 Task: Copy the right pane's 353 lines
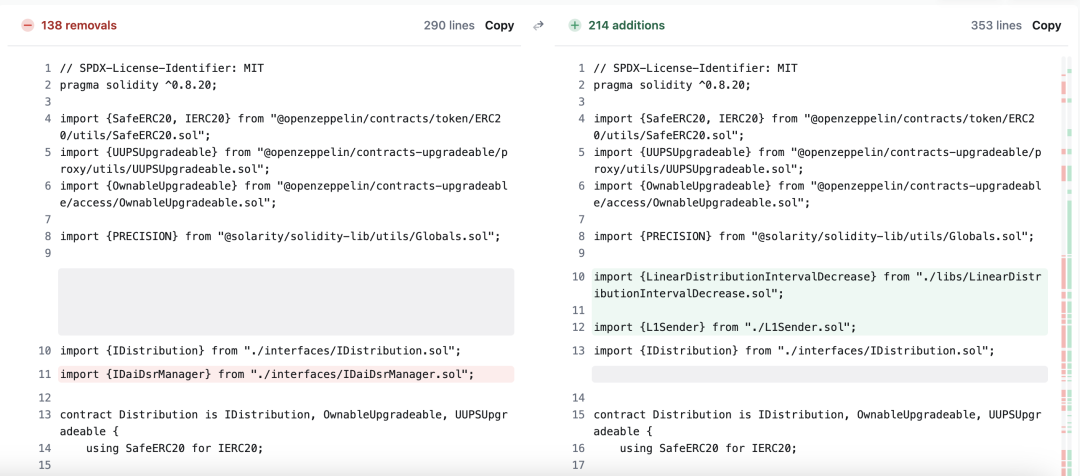(x=1046, y=25)
